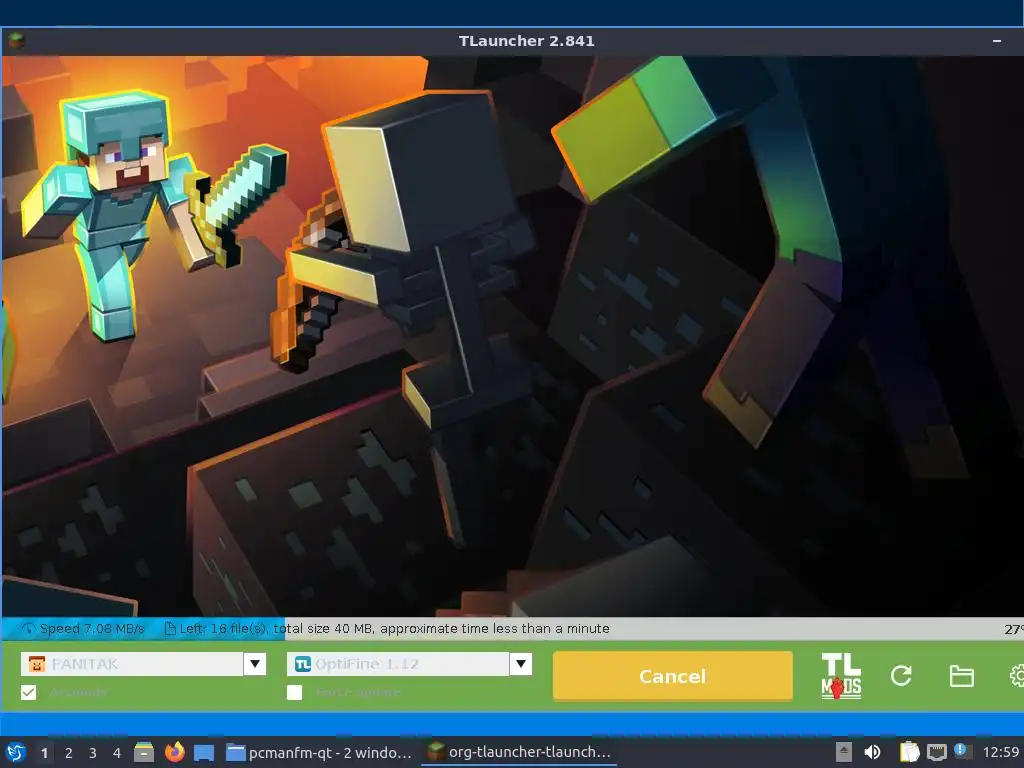Open the volume control in the tray

click(x=872, y=752)
